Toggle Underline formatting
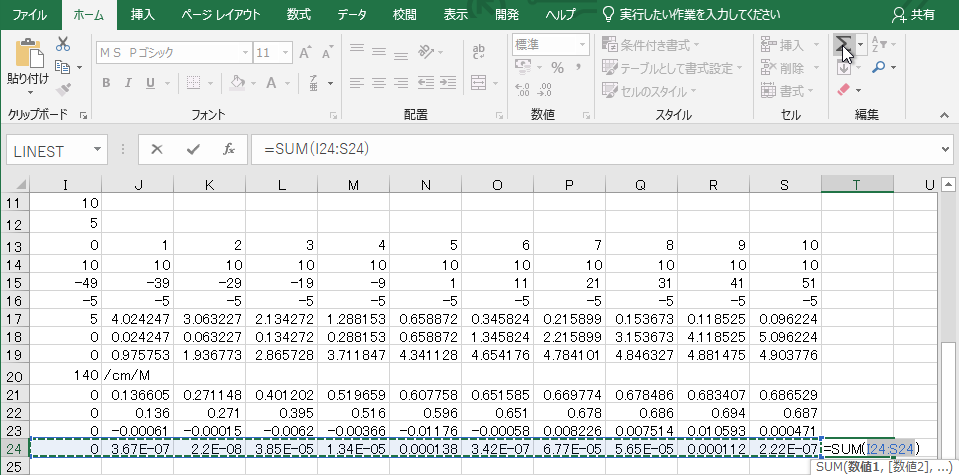This screenshot has width=959, height=475. click(150, 83)
